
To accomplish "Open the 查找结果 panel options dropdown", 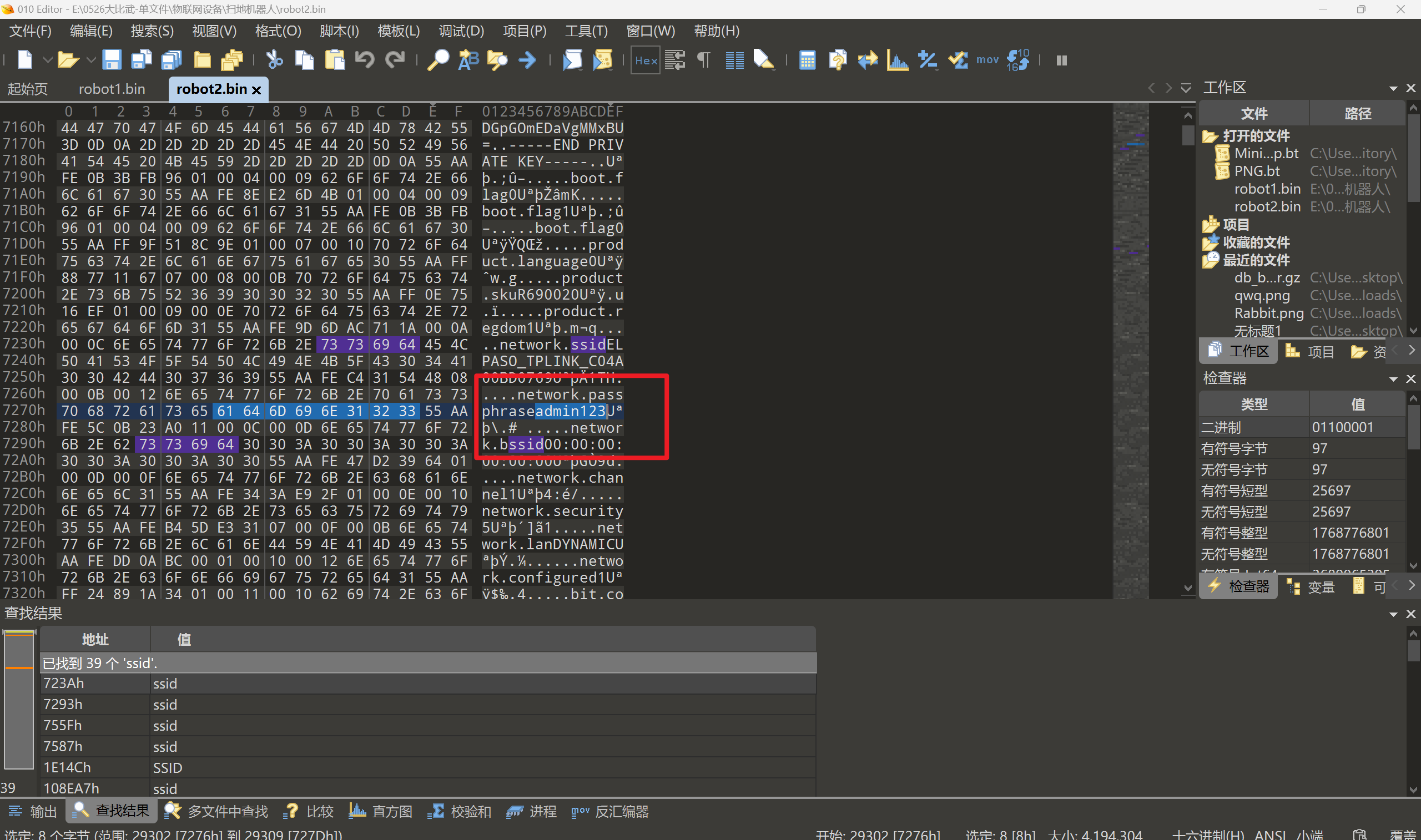I will click(1393, 614).
